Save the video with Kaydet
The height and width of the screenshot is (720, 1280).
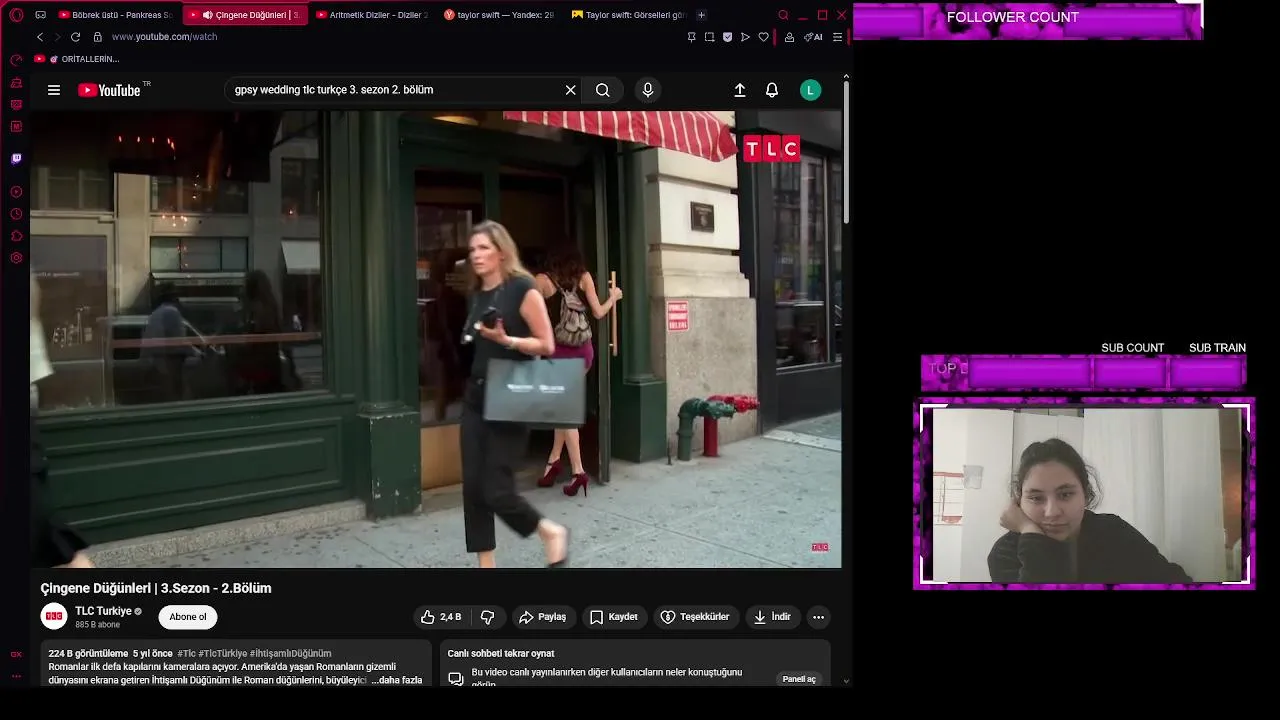coord(614,617)
